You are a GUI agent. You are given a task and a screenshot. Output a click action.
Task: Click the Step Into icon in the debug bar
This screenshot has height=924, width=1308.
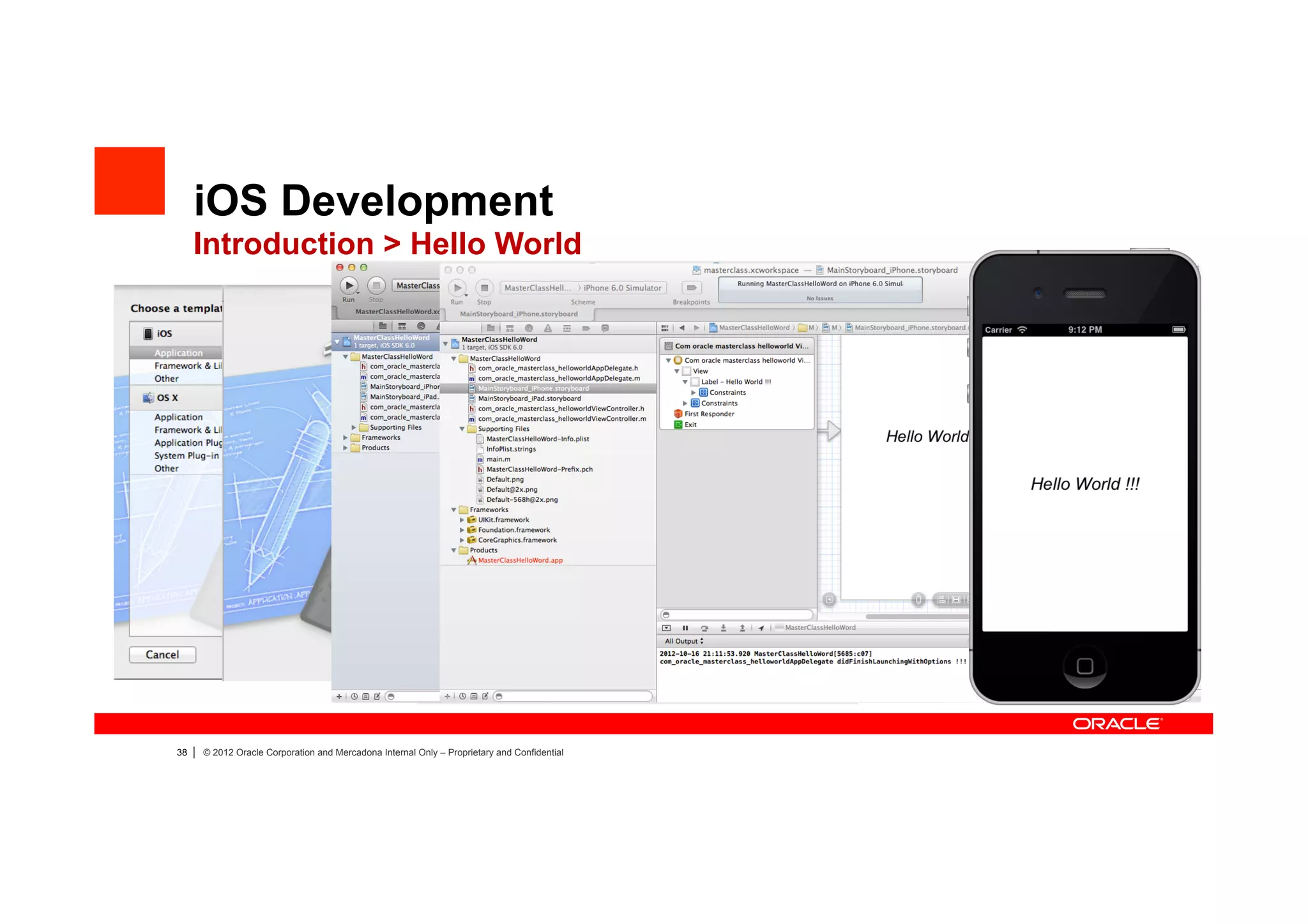[x=724, y=628]
